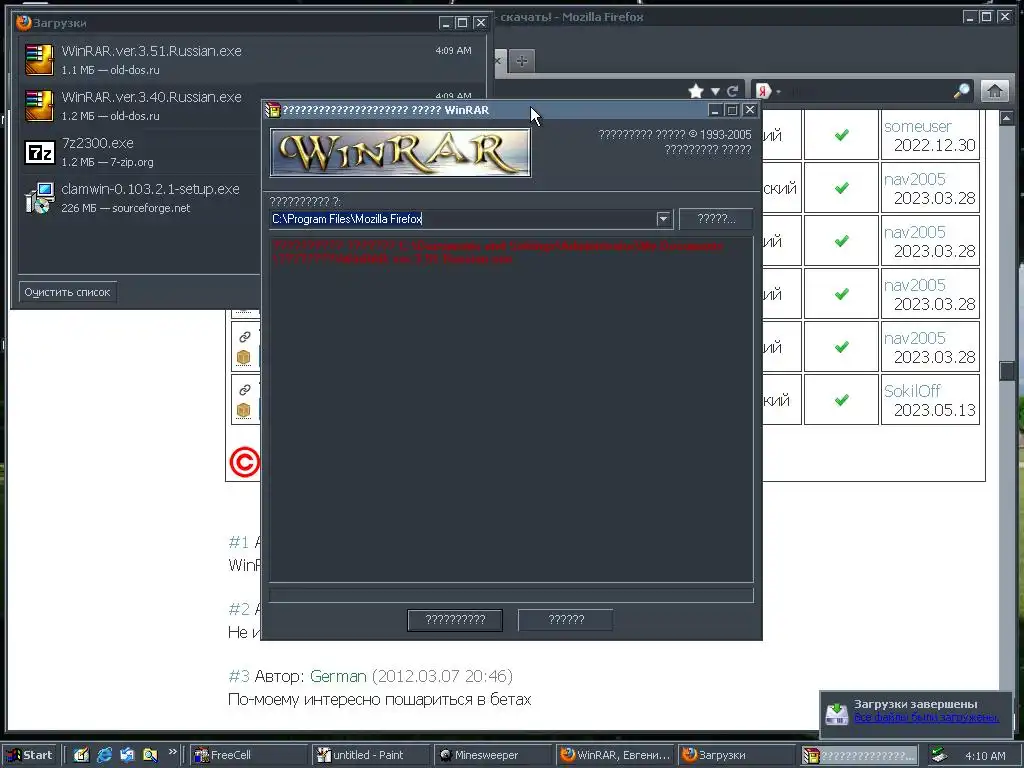1024x768 pixels.
Task: Click the installer progress bar
Action: [x=511, y=595]
